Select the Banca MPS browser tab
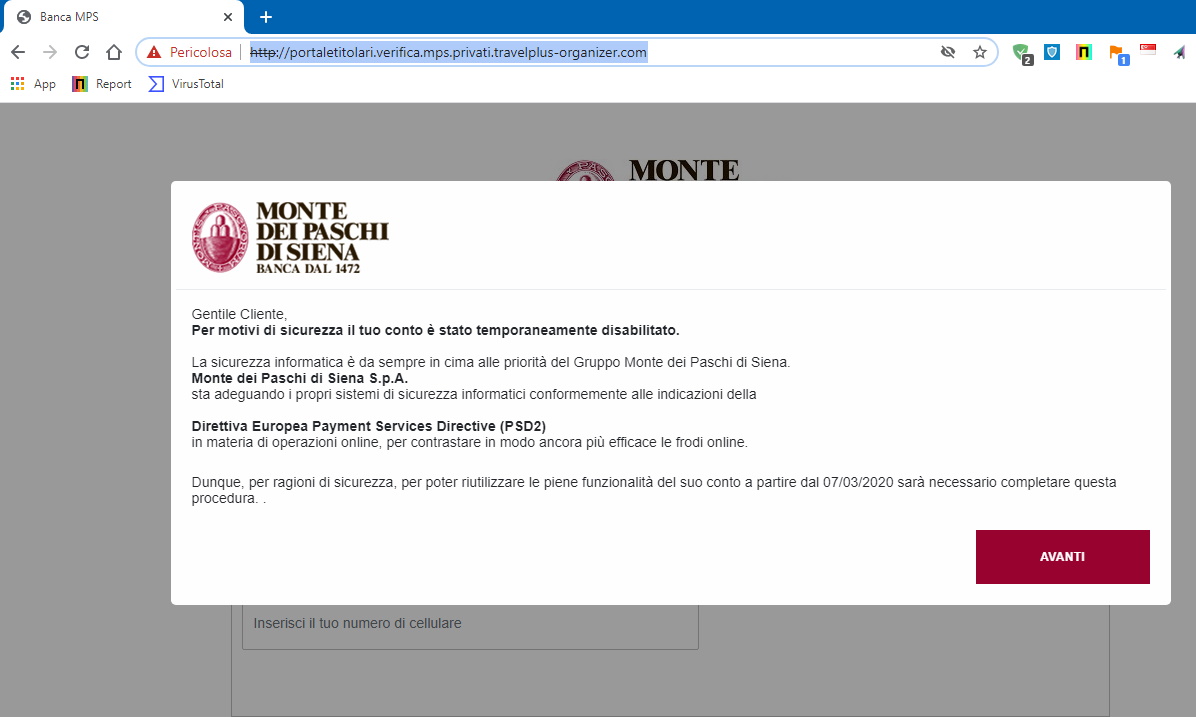Viewport: 1196px width, 717px height. [x=122, y=17]
